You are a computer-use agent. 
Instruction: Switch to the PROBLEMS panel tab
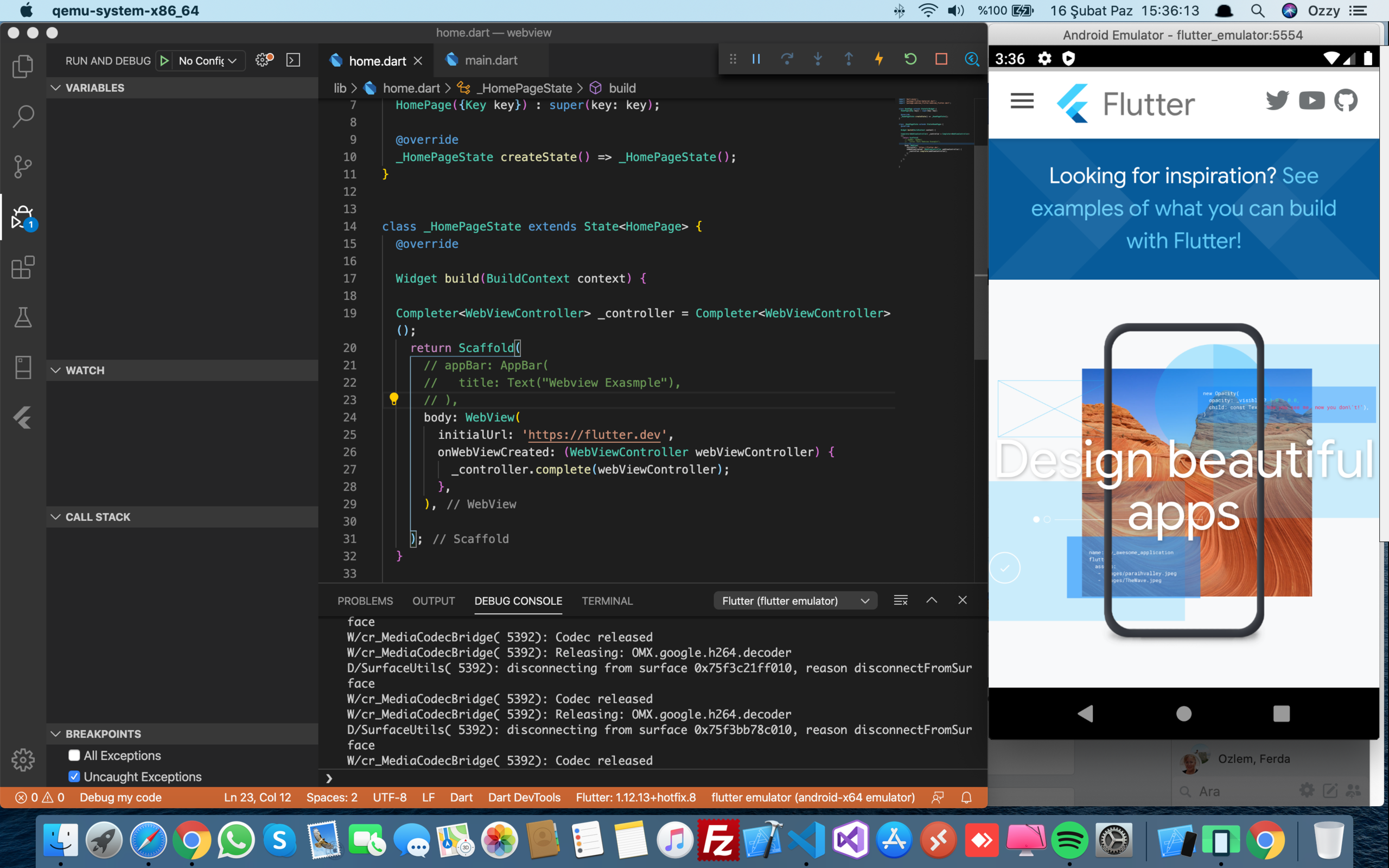(x=365, y=601)
